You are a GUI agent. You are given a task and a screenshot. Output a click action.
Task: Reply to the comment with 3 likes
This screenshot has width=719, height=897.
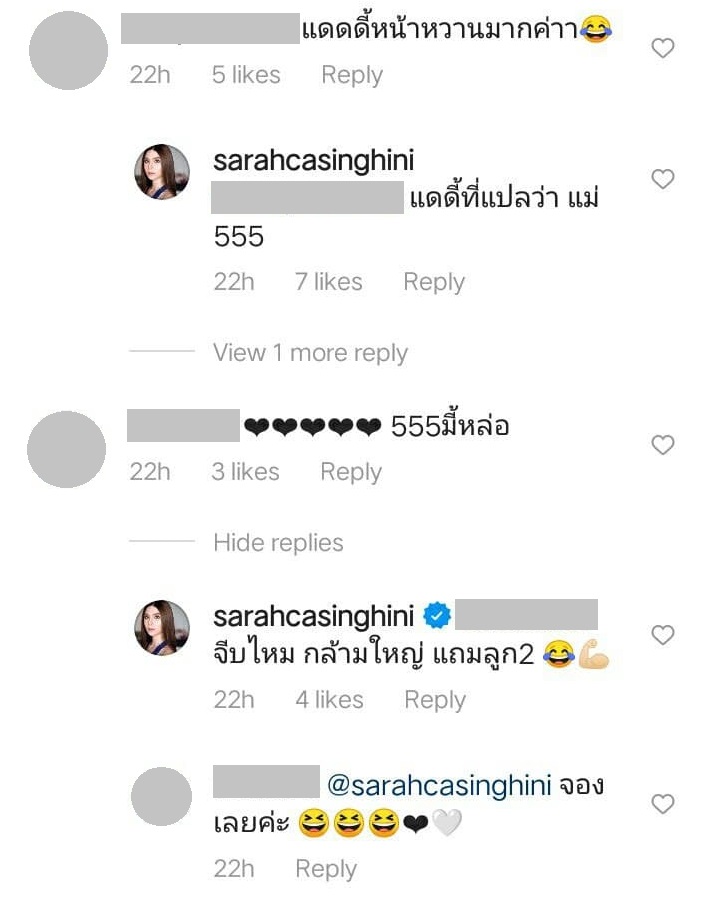(x=351, y=472)
